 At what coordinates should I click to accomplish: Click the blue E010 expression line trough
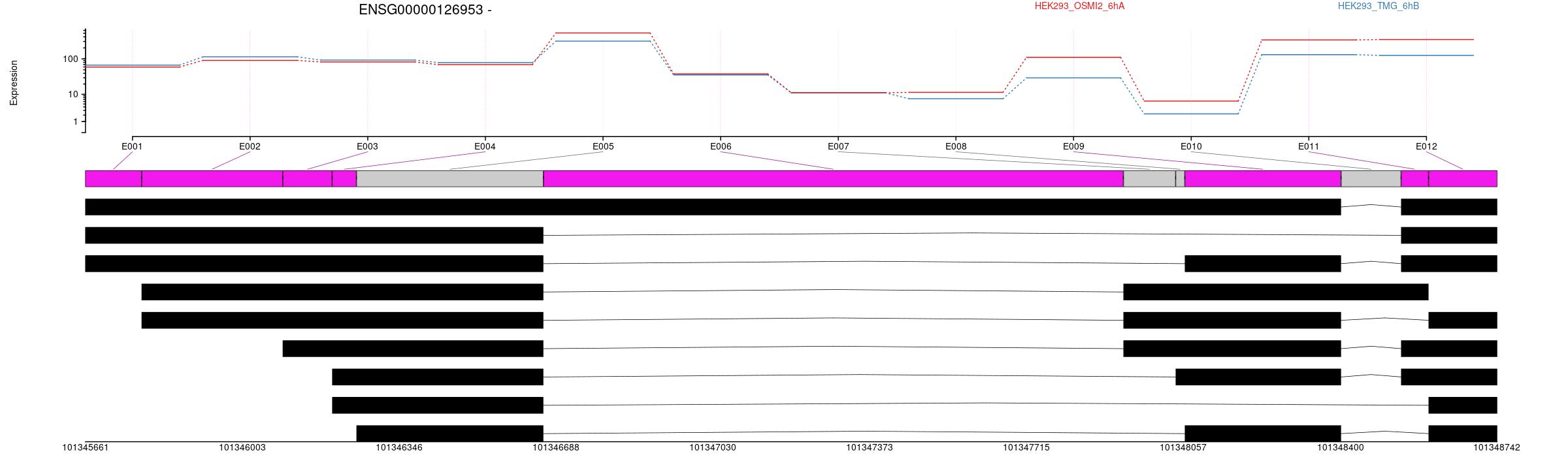tap(1191, 114)
